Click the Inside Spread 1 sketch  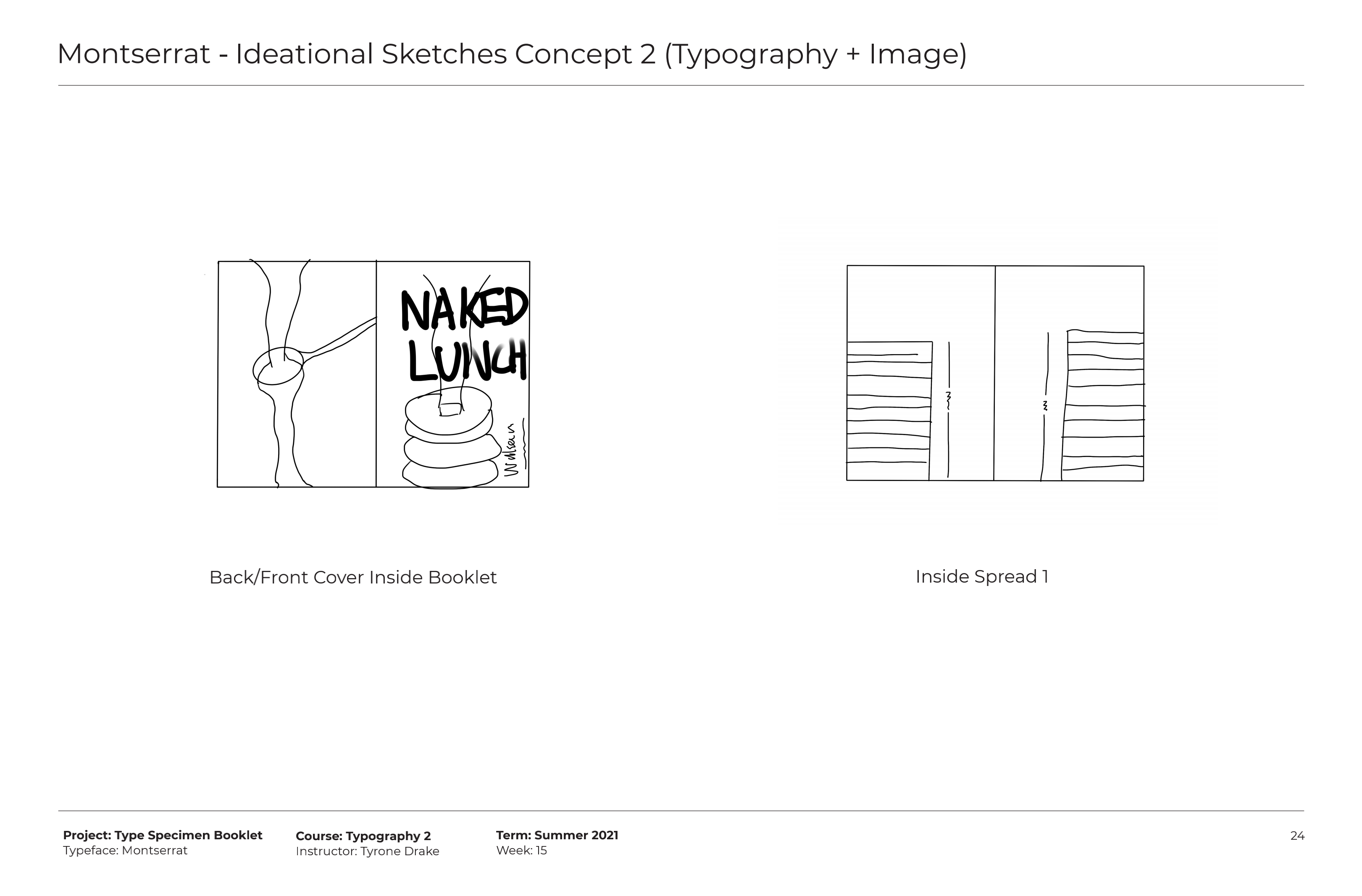[x=994, y=373]
